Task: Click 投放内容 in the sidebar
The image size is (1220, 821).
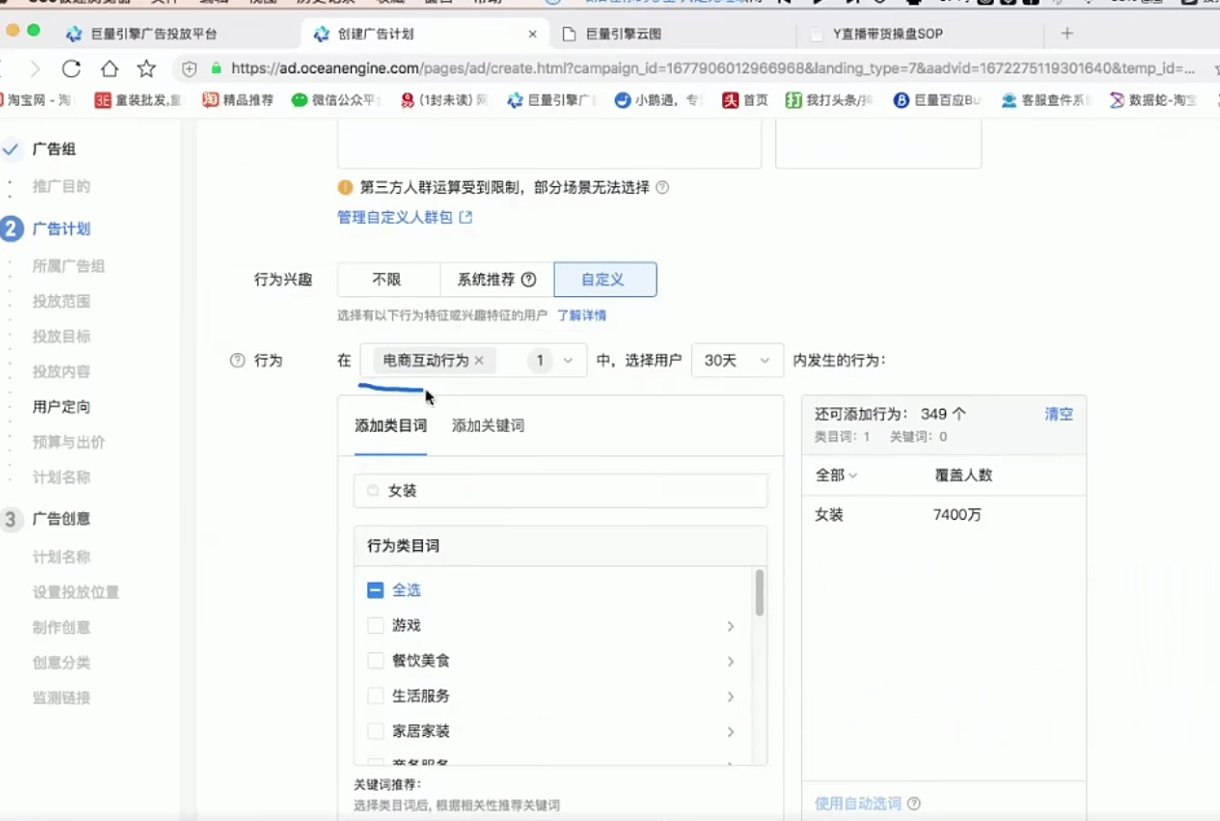Action: pos(62,372)
